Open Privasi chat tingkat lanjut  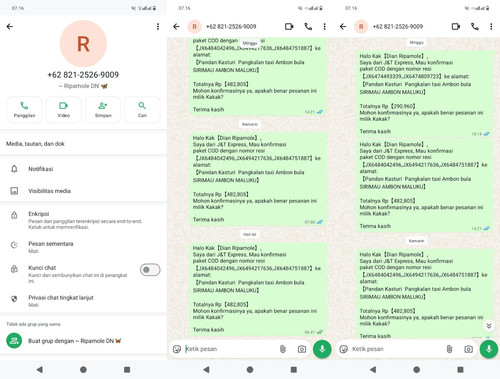pos(83,301)
